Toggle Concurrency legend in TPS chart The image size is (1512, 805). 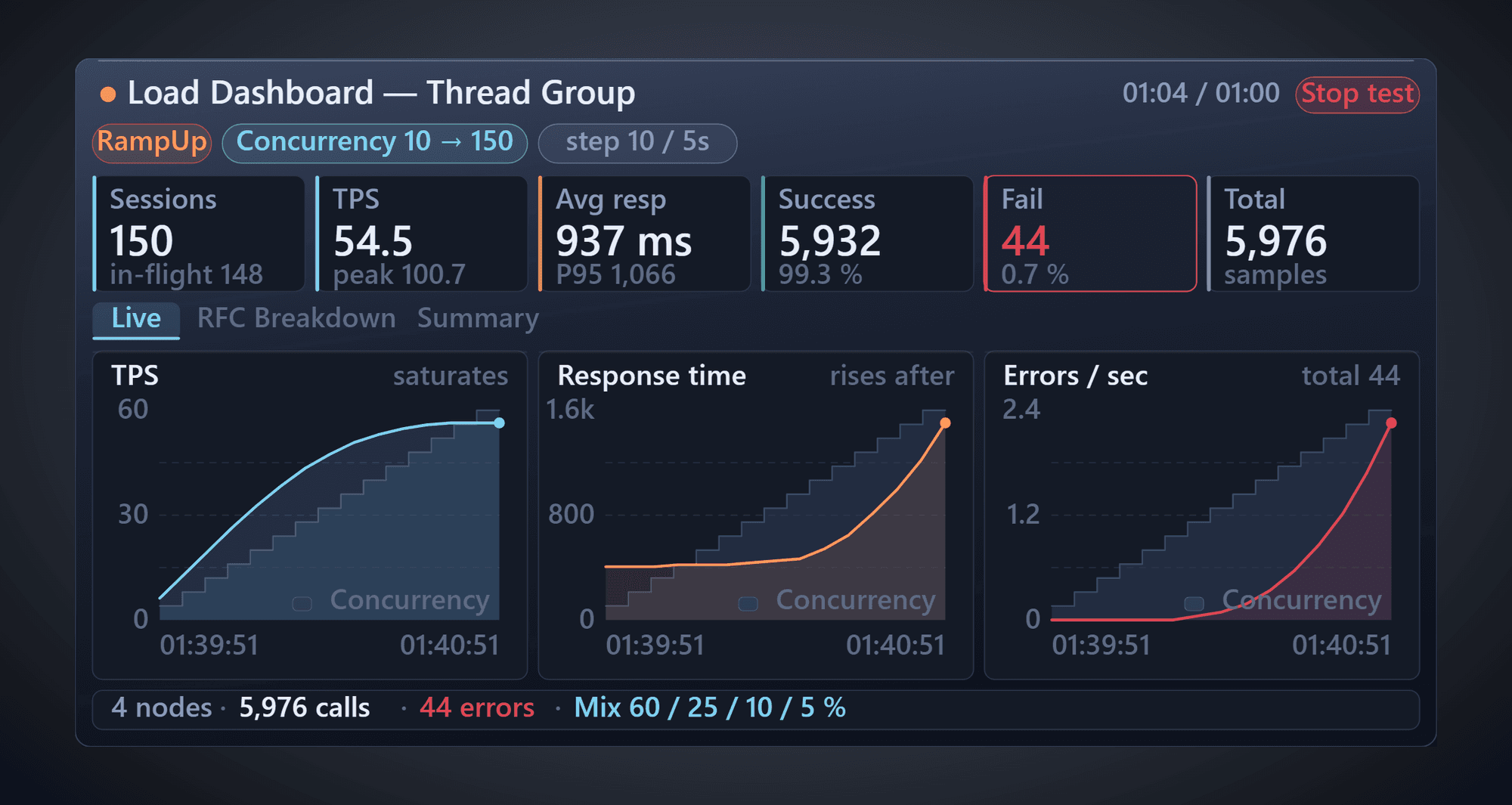pos(392,601)
